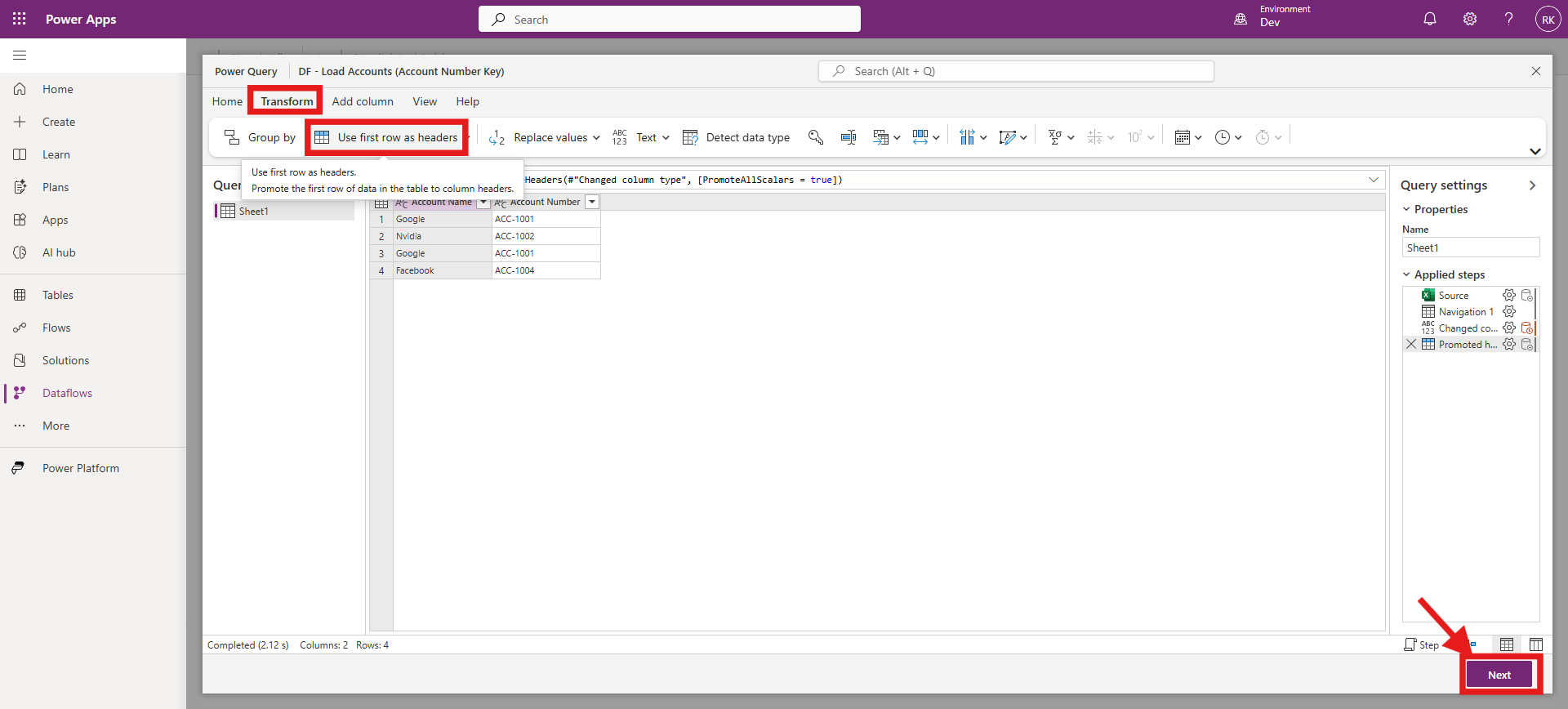Screen dimensions: 1568x709
Task: Click the Mark as key icon in ribbon
Action: pos(815,137)
